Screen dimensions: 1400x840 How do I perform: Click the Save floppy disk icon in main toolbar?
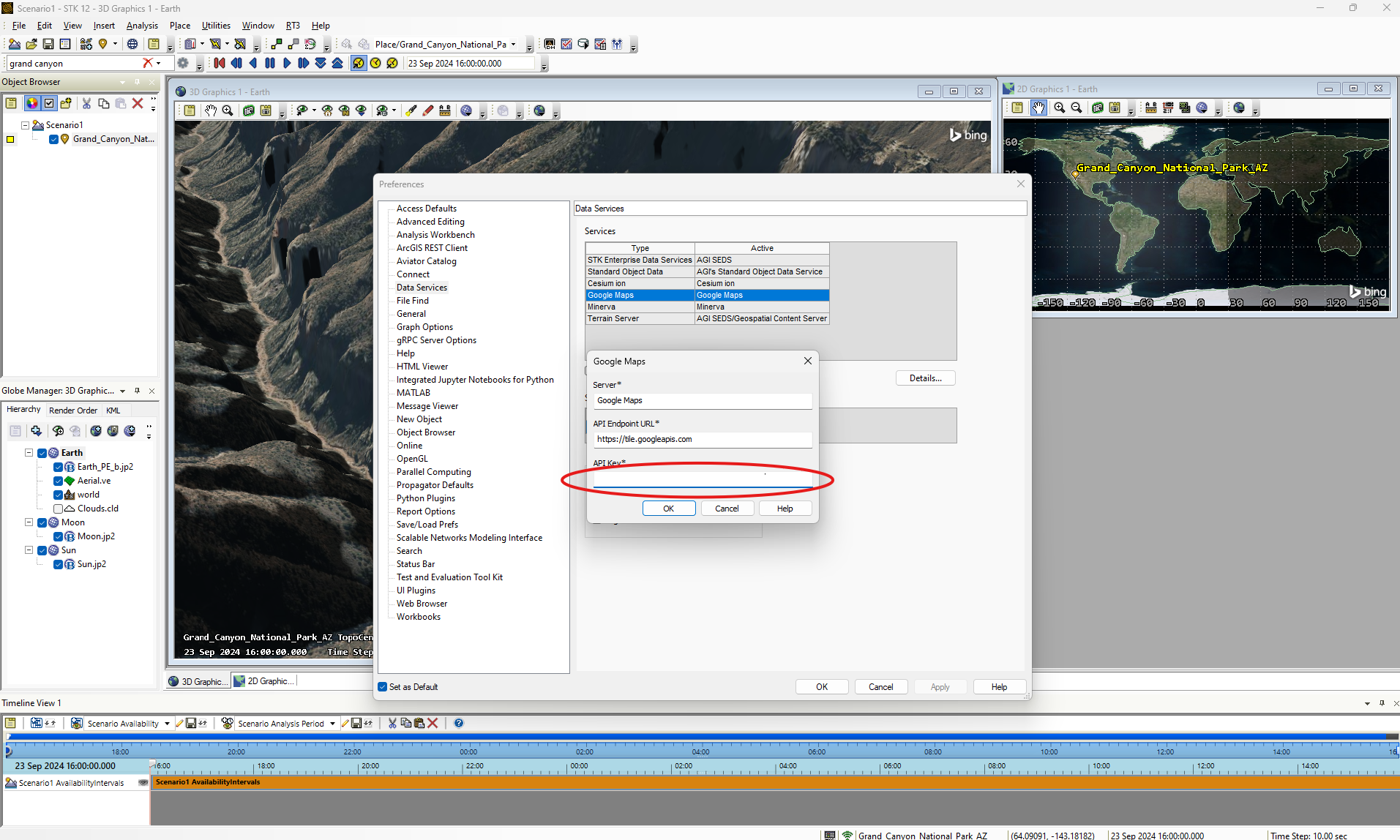(x=48, y=44)
